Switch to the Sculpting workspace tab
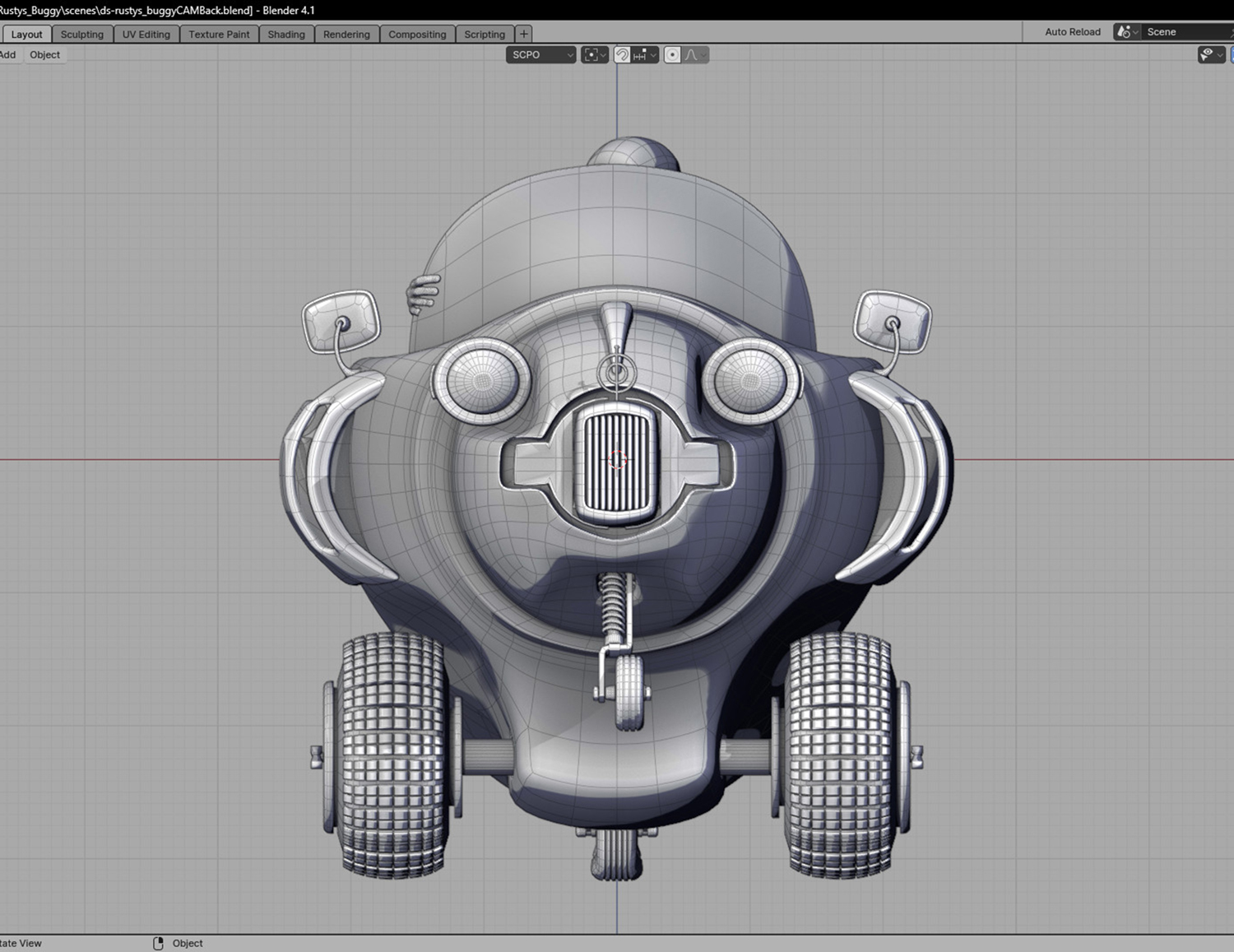The image size is (1234, 952). [82, 35]
